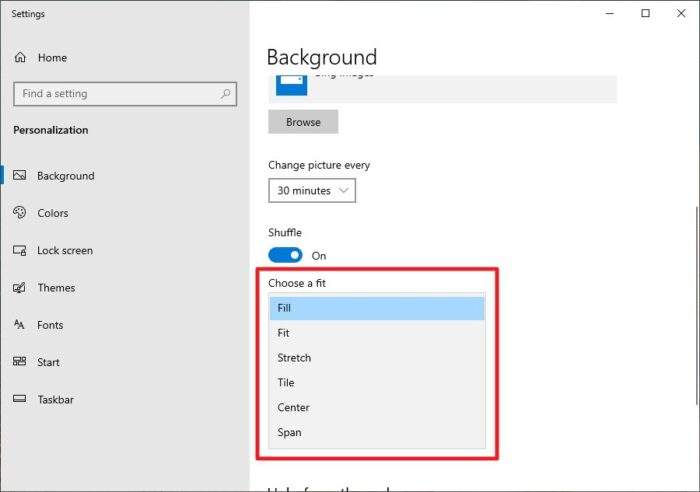
Task: Minimize the Settings window
Action: tap(610, 13)
